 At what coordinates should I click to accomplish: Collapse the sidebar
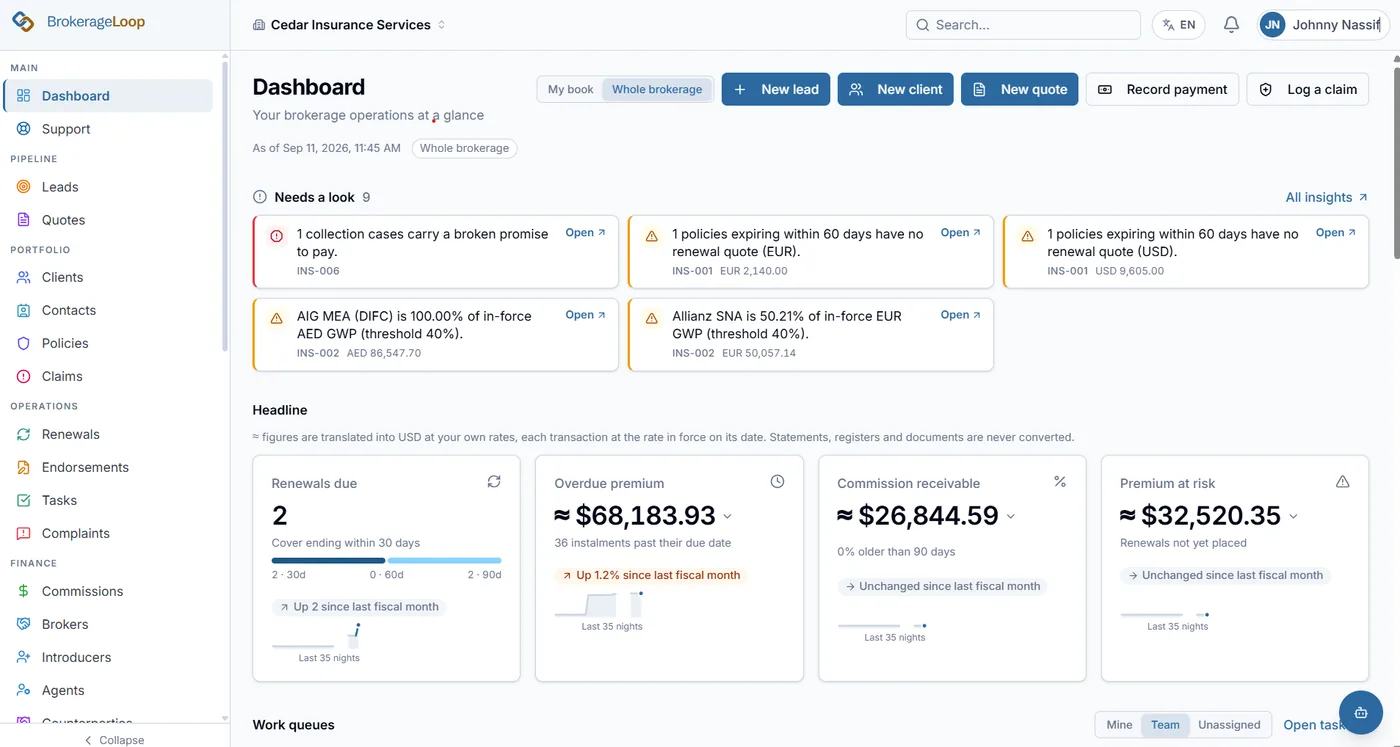(x=114, y=740)
